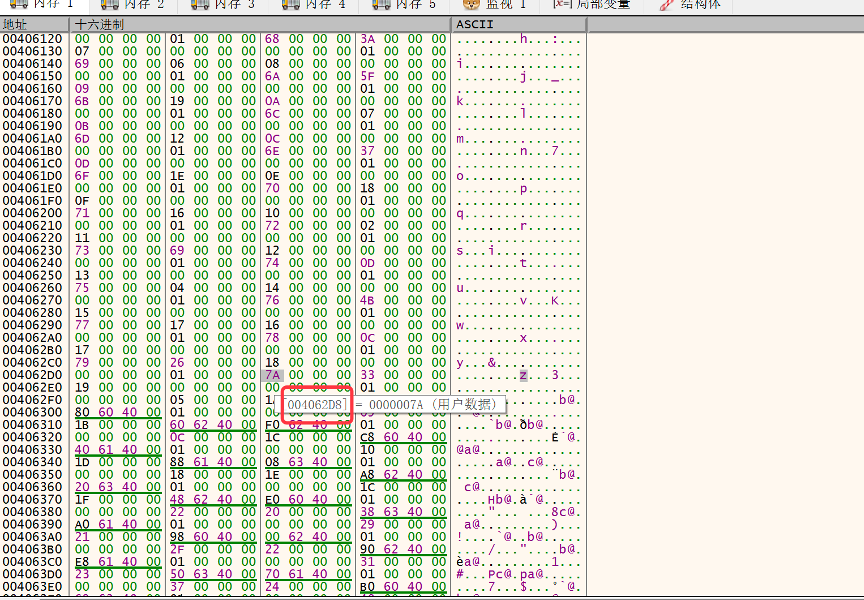864x600 pixels.
Task: Select the highlighted 7A byte in hex view
Action: [272, 375]
